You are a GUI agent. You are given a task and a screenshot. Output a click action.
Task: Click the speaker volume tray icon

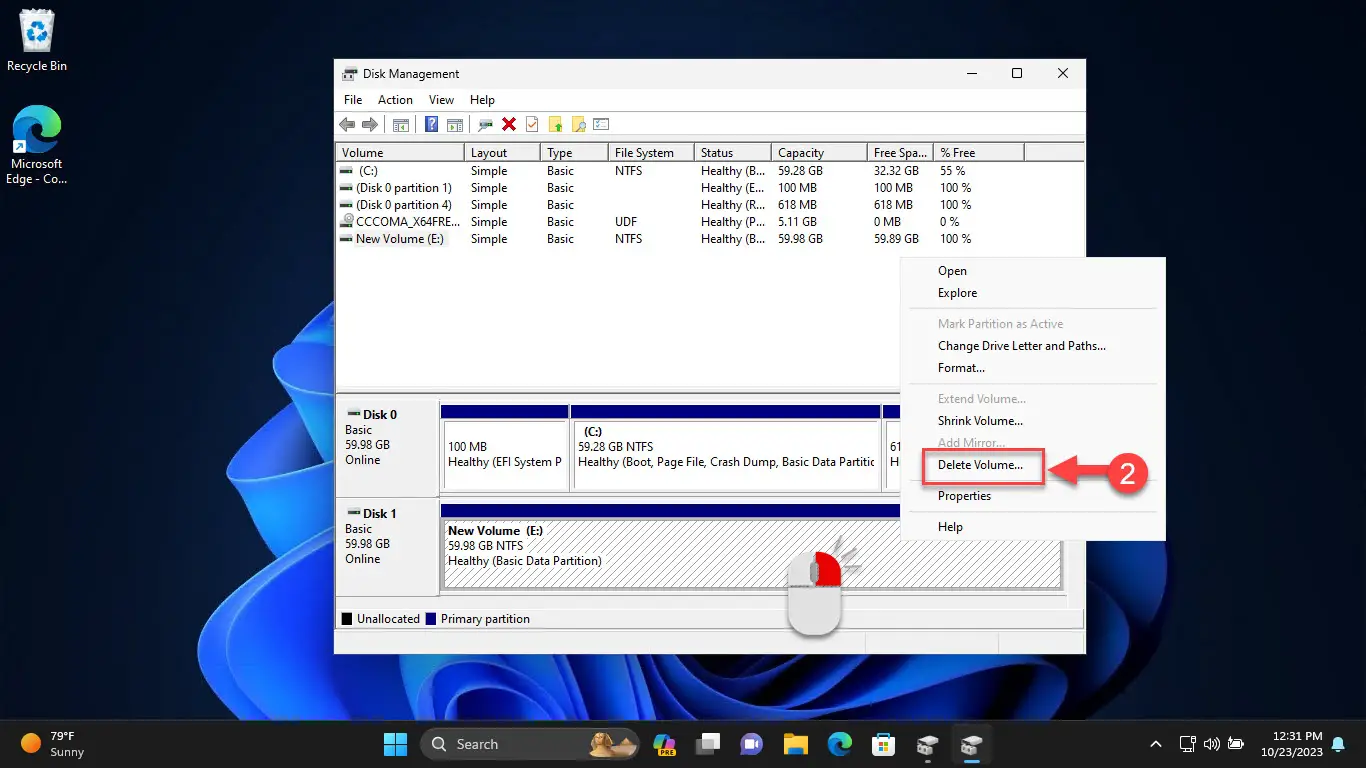coord(1212,744)
